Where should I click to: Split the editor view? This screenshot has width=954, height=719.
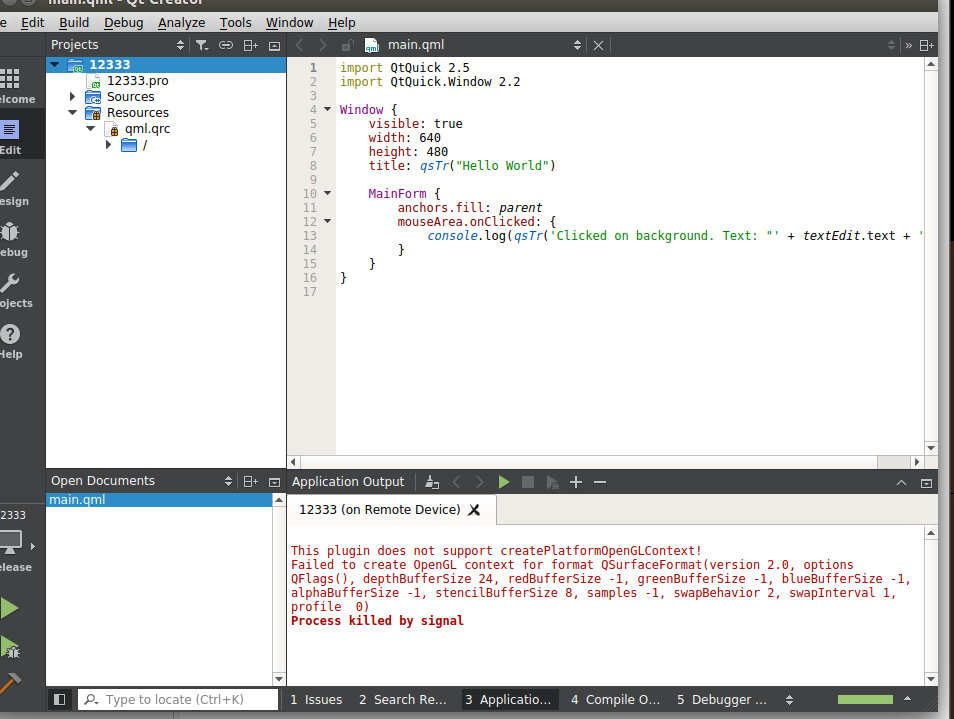pos(927,46)
